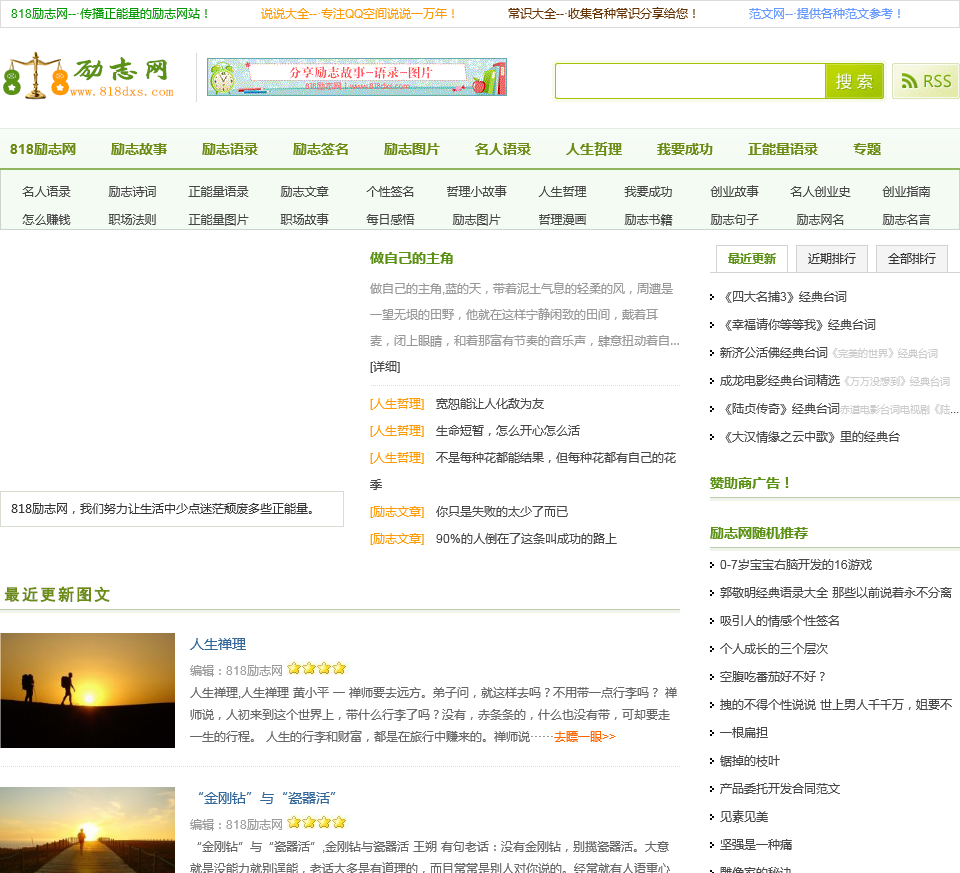Open 一根扁担 sidebar link
960x873 pixels.
click(743, 733)
